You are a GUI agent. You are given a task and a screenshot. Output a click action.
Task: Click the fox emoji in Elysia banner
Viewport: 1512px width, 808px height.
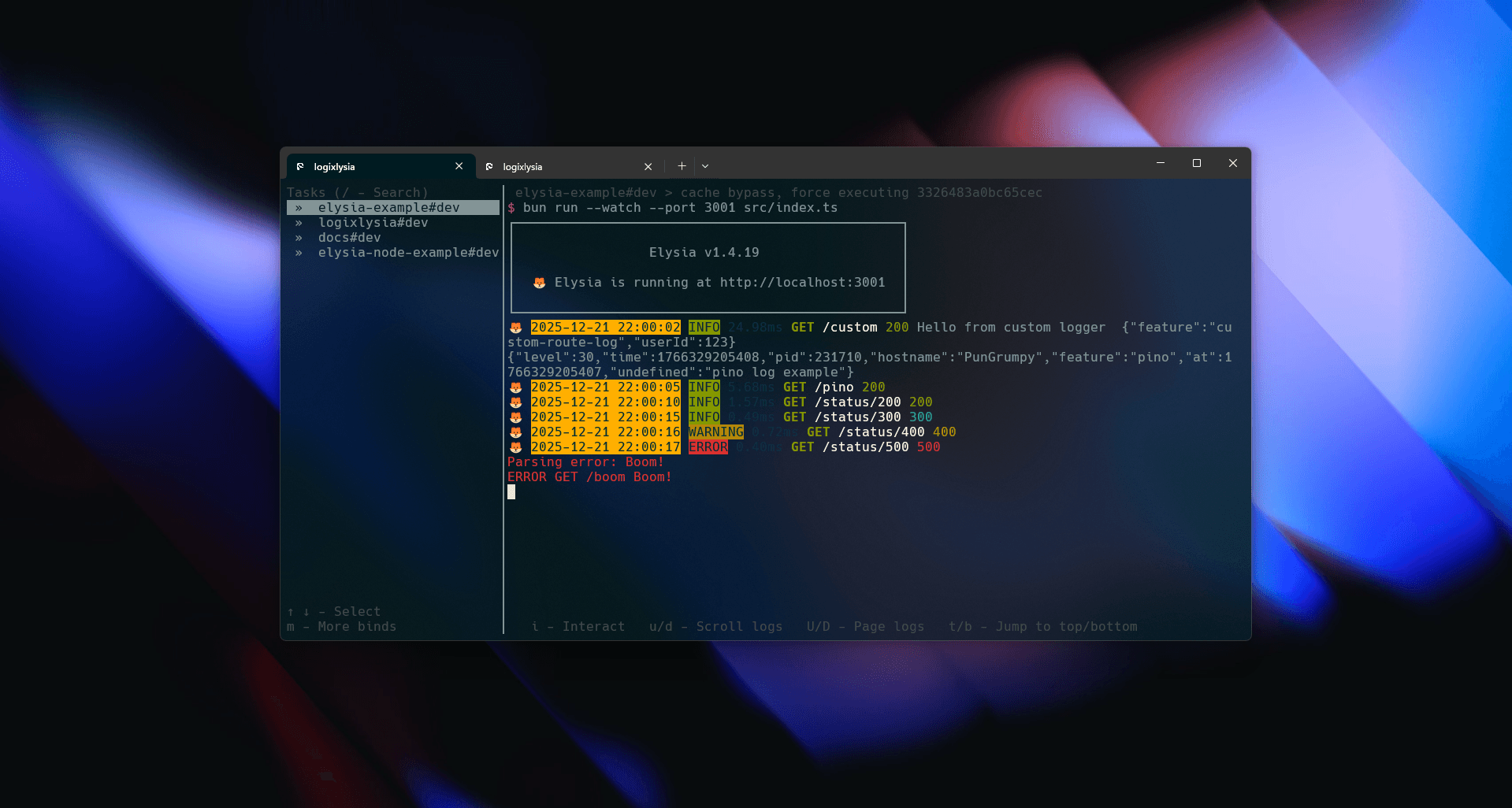pos(540,283)
